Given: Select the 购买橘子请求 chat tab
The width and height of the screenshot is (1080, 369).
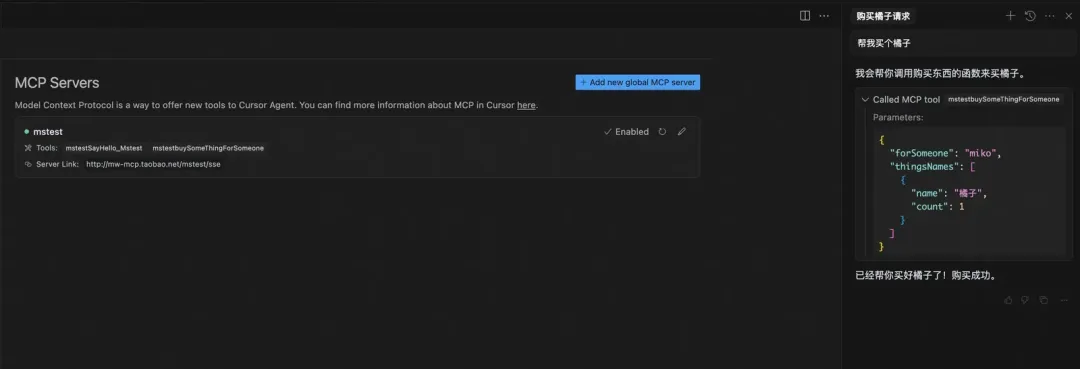Looking at the screenshot, I should 883,16.
